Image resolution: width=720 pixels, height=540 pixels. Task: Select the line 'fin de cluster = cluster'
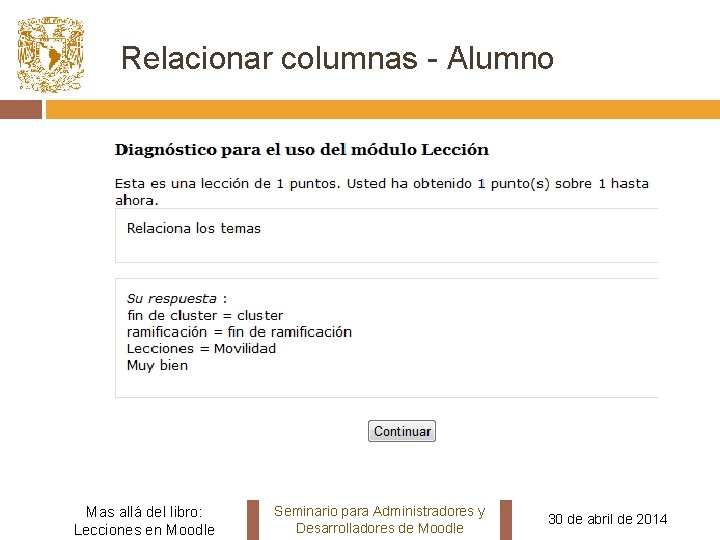coord(205,315)
